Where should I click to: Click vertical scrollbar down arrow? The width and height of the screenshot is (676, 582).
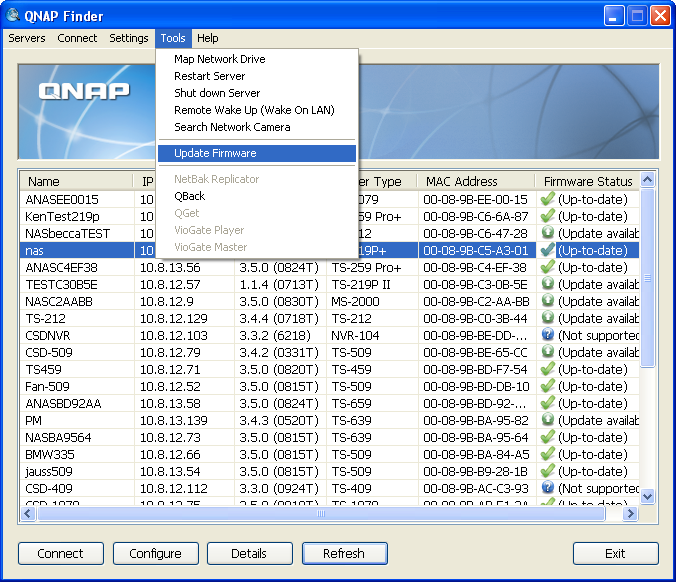coord(648,496)
